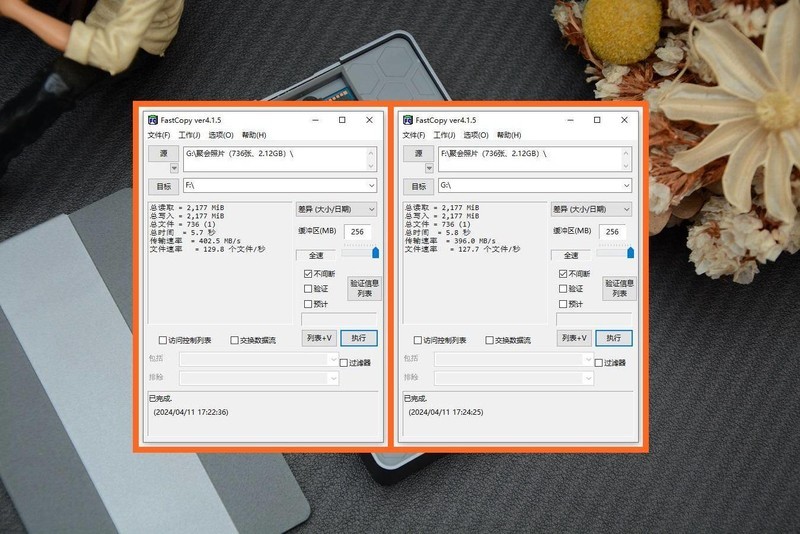Click 验证信息列表 button in right window
The image size is (800, 534).
[x=619, y=288]
